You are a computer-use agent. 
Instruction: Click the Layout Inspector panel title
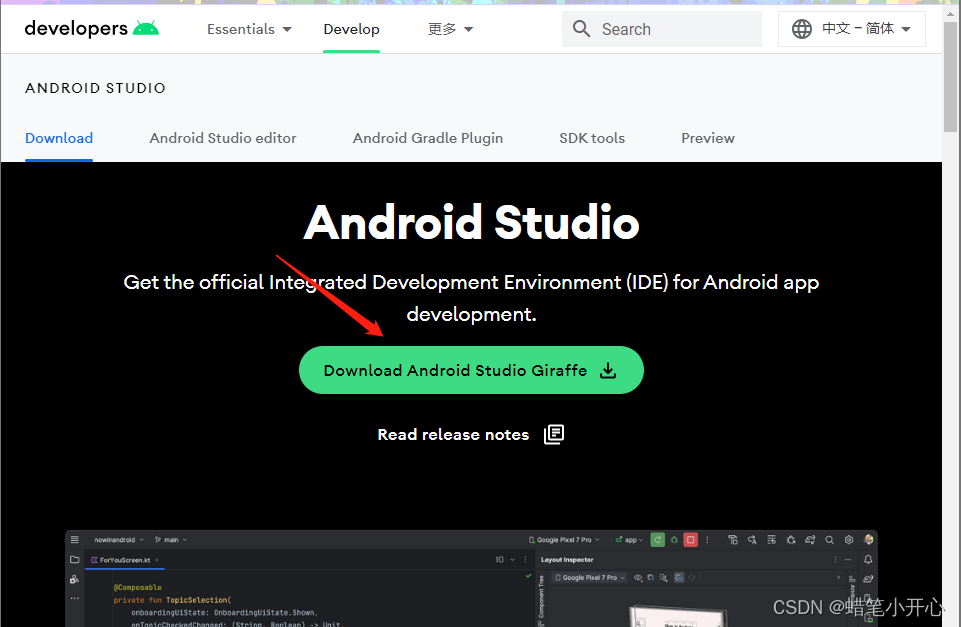click(567, 560)
